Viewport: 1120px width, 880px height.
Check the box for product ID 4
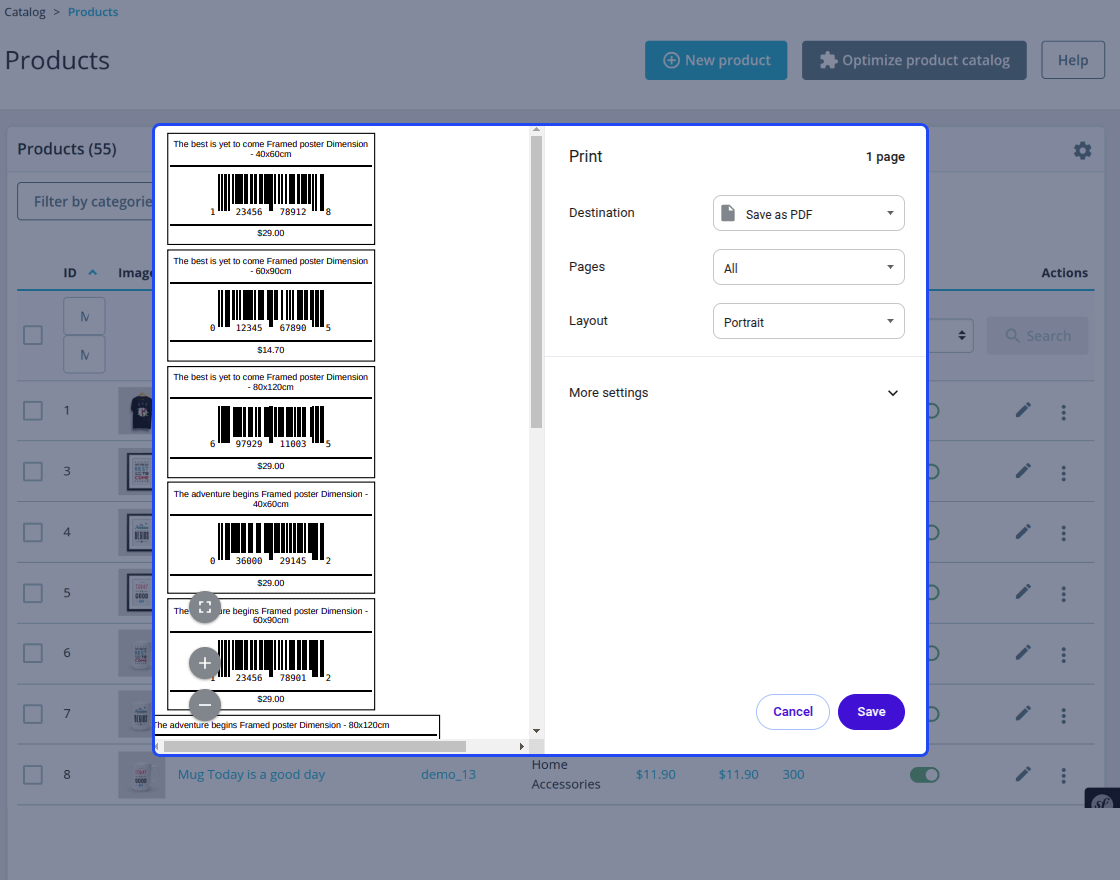click(x=33, y=532)
